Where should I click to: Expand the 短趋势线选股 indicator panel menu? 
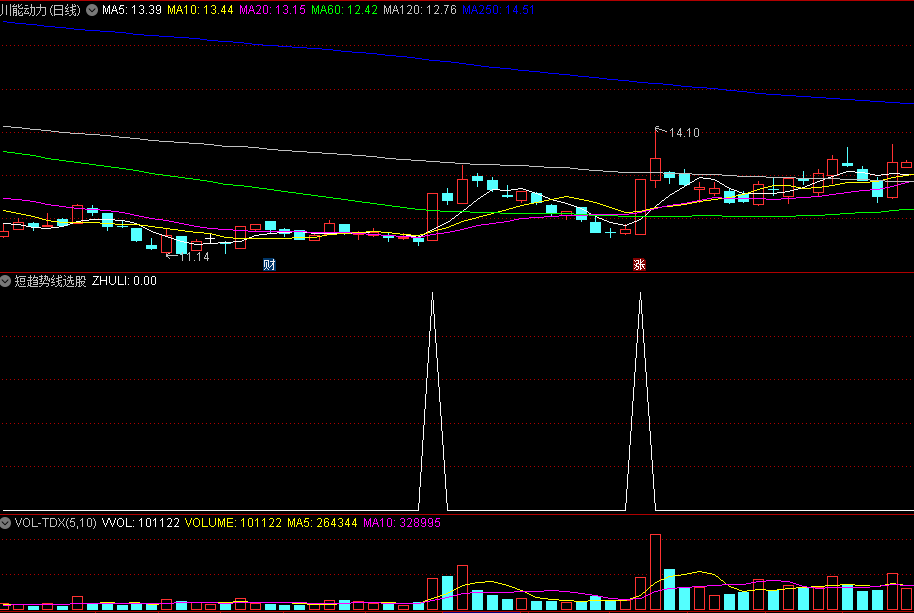click(x=6, y=281)
